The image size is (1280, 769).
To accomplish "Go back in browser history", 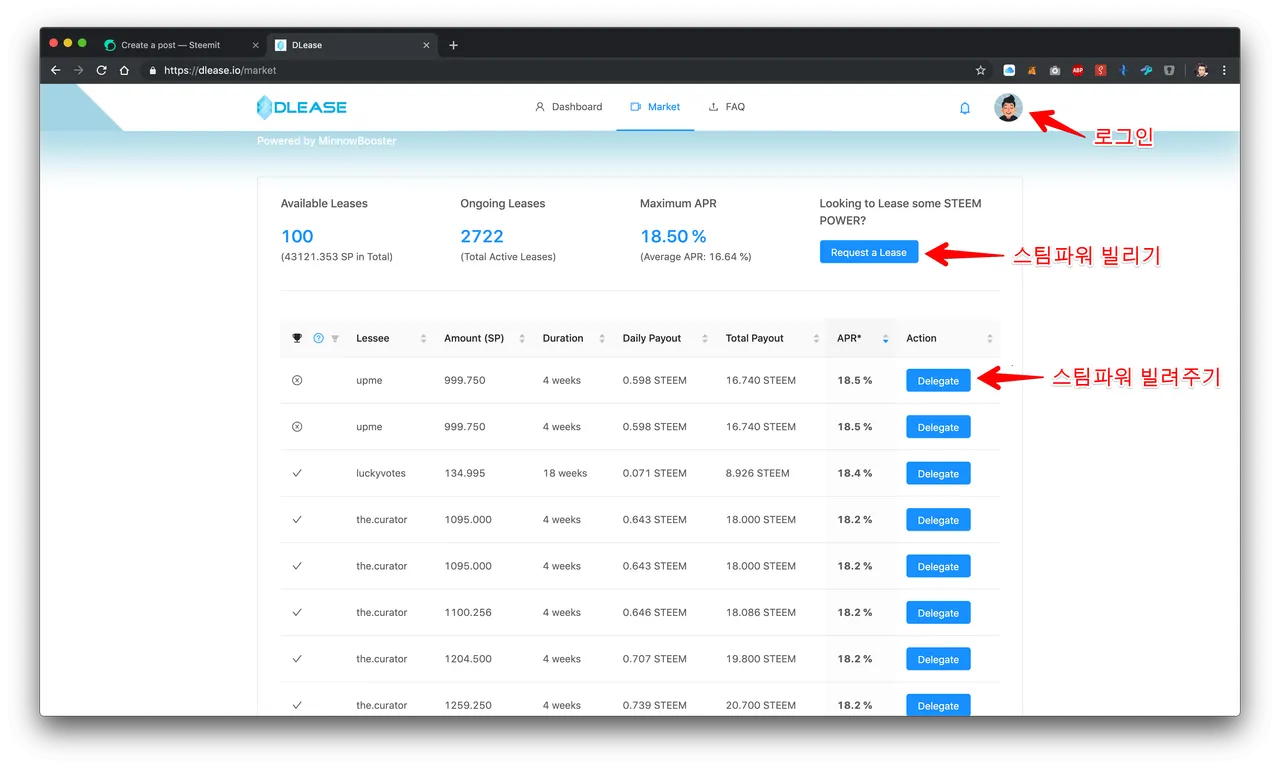I will click(x=56, y=71).
